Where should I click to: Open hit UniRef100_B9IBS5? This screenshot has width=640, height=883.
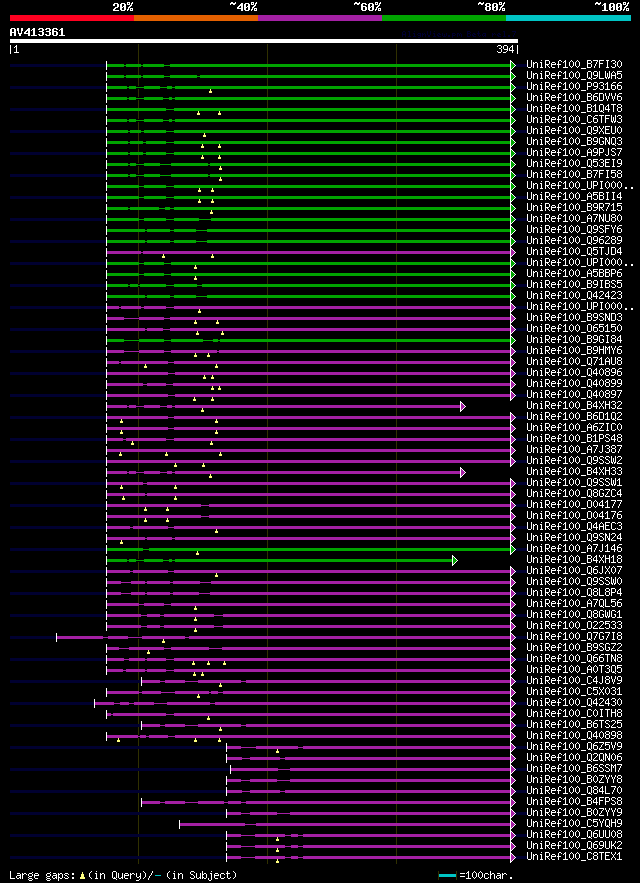[x=574, y=284]
